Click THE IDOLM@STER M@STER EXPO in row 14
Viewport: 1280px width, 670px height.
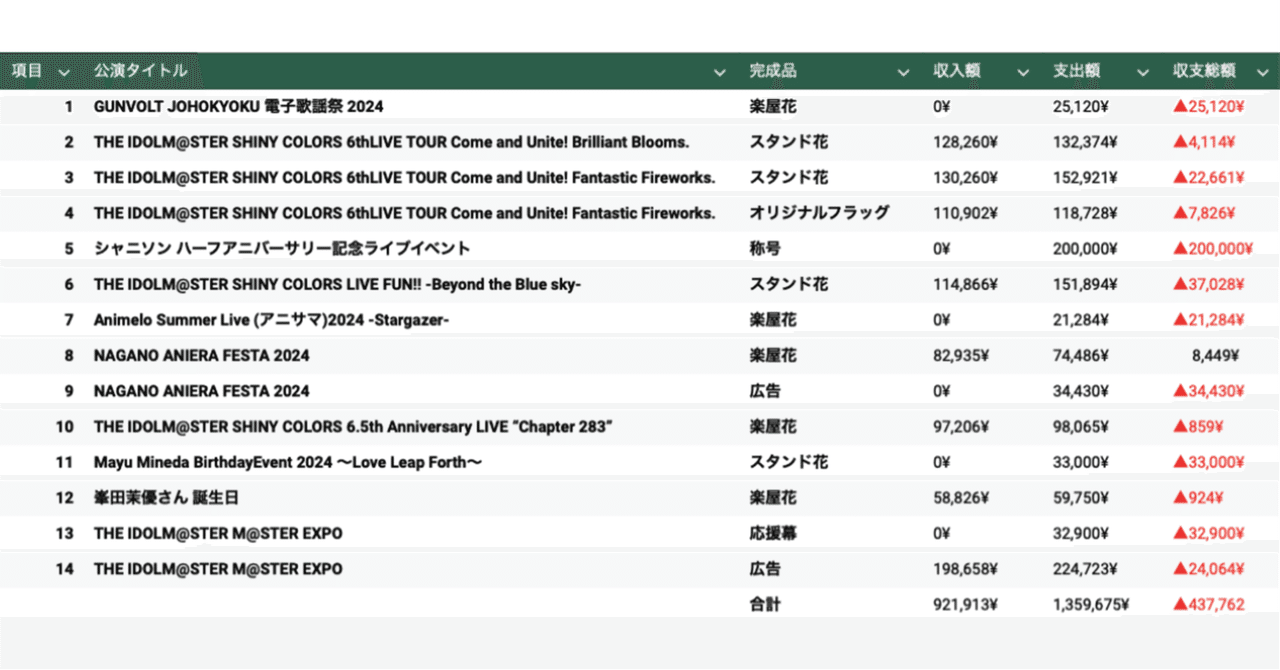218,569
